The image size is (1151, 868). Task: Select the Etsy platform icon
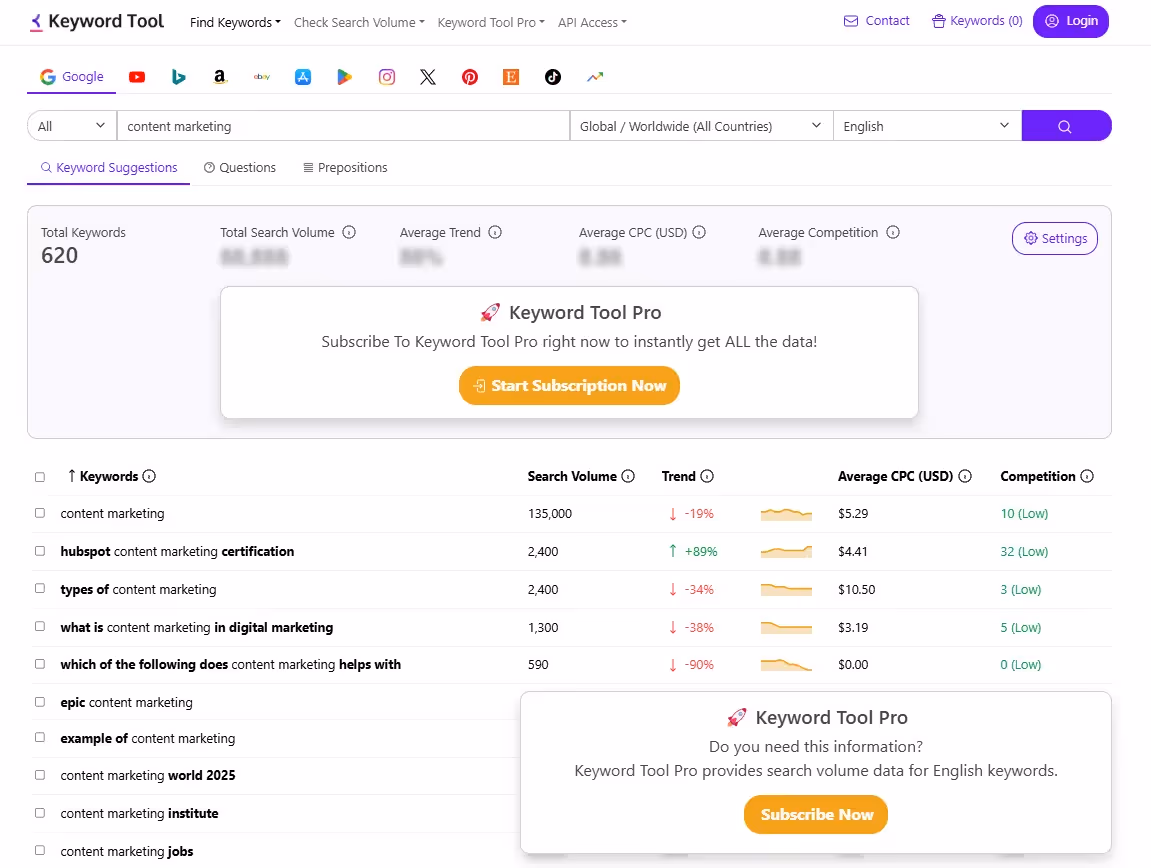[x=511, y=77]
